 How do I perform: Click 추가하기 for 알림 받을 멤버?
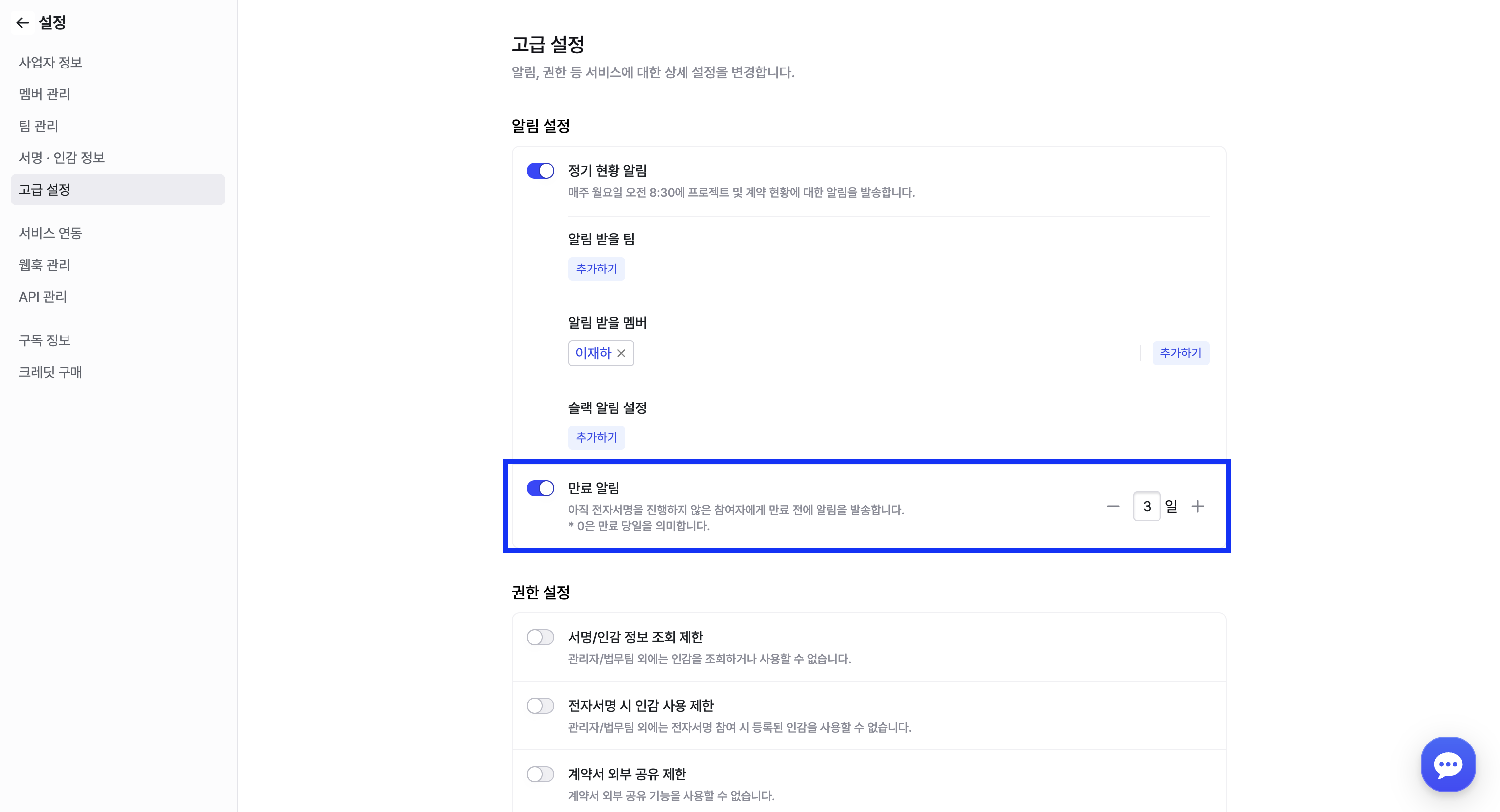(1180, 353)
